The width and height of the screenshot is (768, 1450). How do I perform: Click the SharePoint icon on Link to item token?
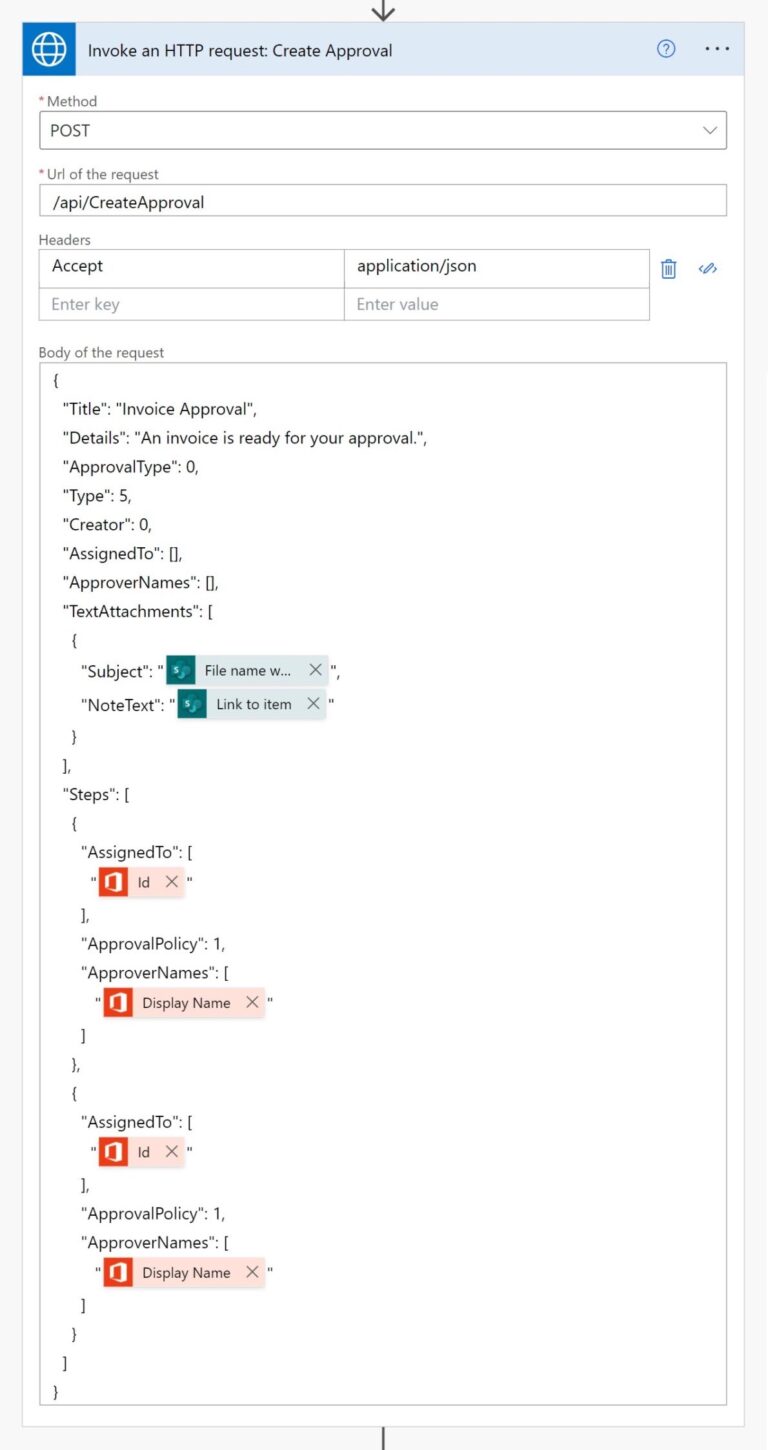pyautogui.click(x=194, y=704)
